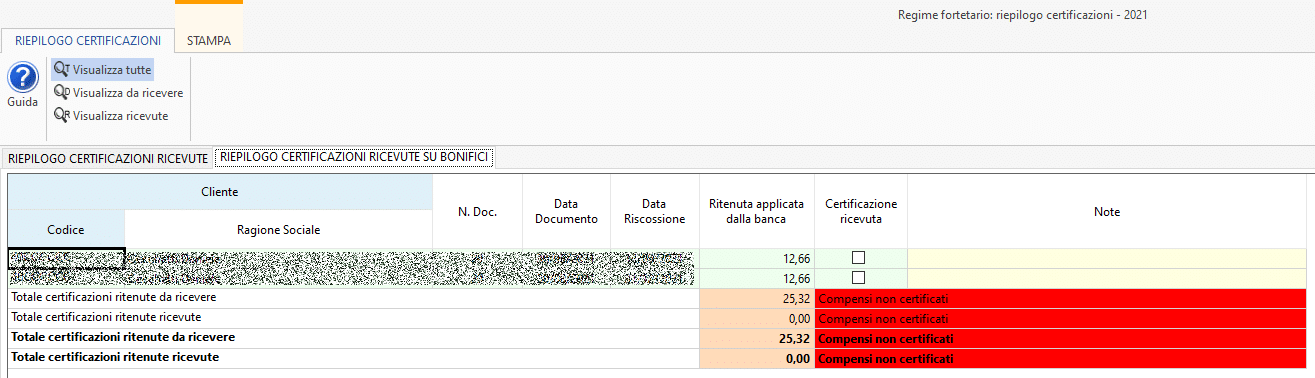Open the Guida help icon
The image size is (1315, 378).
click(x=22, y=78)
